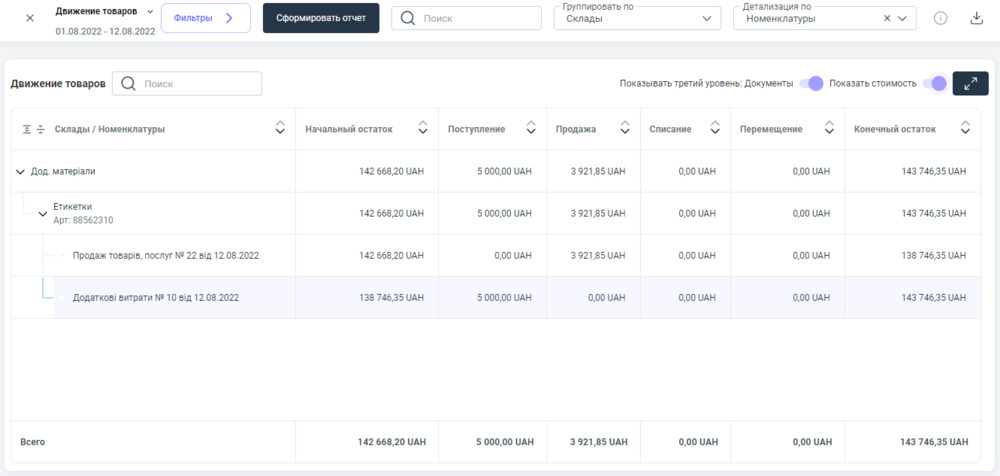Screen dimensions: 1000x476
Task: Sort by Конечный остаток column
Action: [x=965, y=129]
